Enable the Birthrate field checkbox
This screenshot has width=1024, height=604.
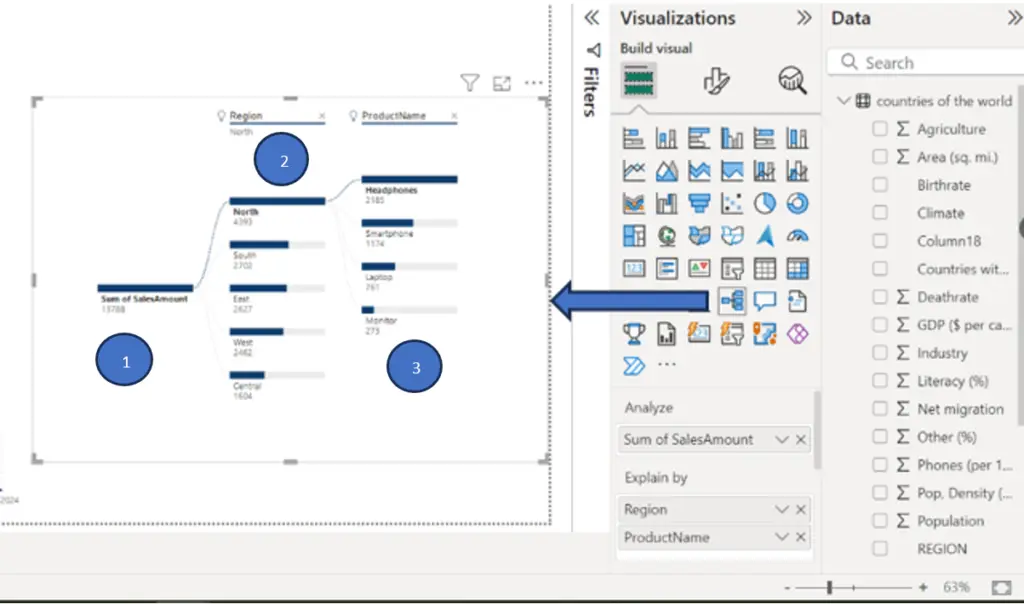pyautogui.click(x=880, y=185)
